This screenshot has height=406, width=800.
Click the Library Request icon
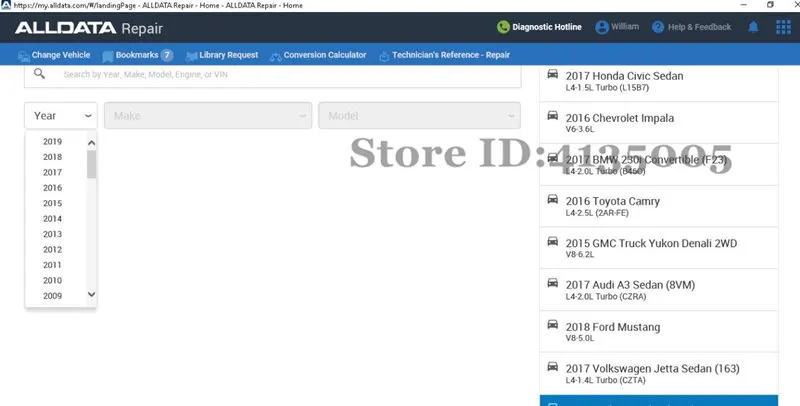click(191, 56)
